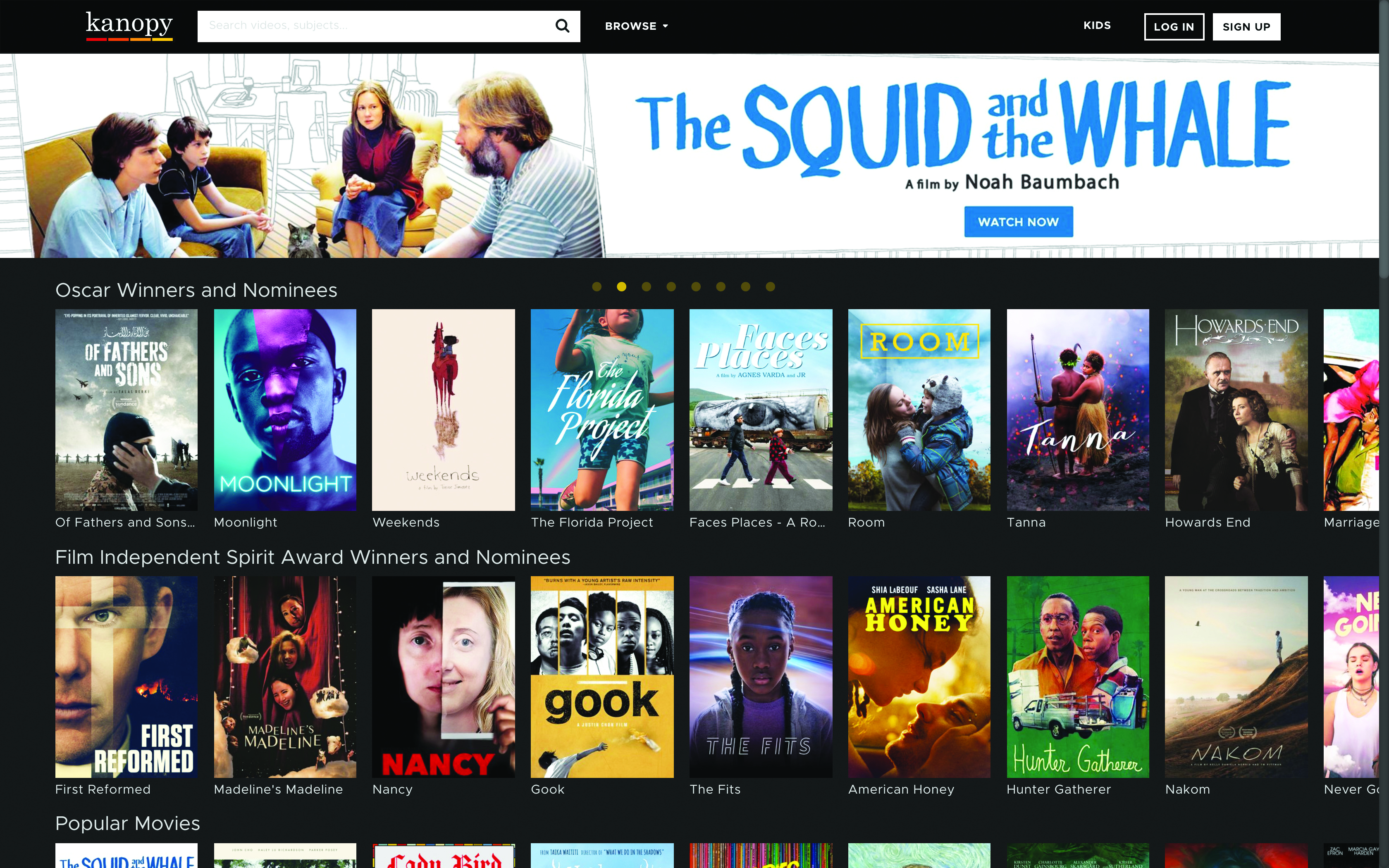Click the magnifying glass search icon
Image resolution: width=1389 pixels, height=868 pixels.
tap(562, 26)
